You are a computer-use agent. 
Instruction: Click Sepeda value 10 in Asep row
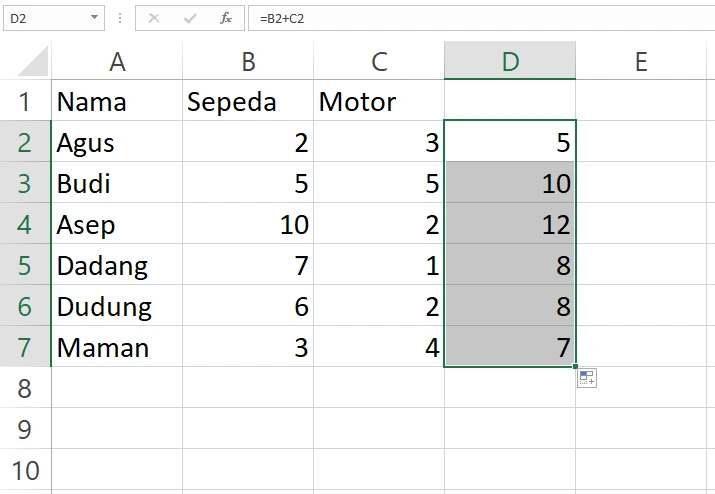(x=248, y=224)
